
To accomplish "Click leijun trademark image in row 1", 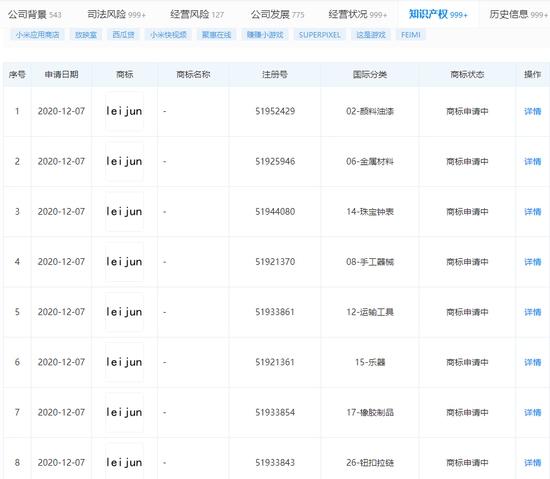I will (125, 112).
